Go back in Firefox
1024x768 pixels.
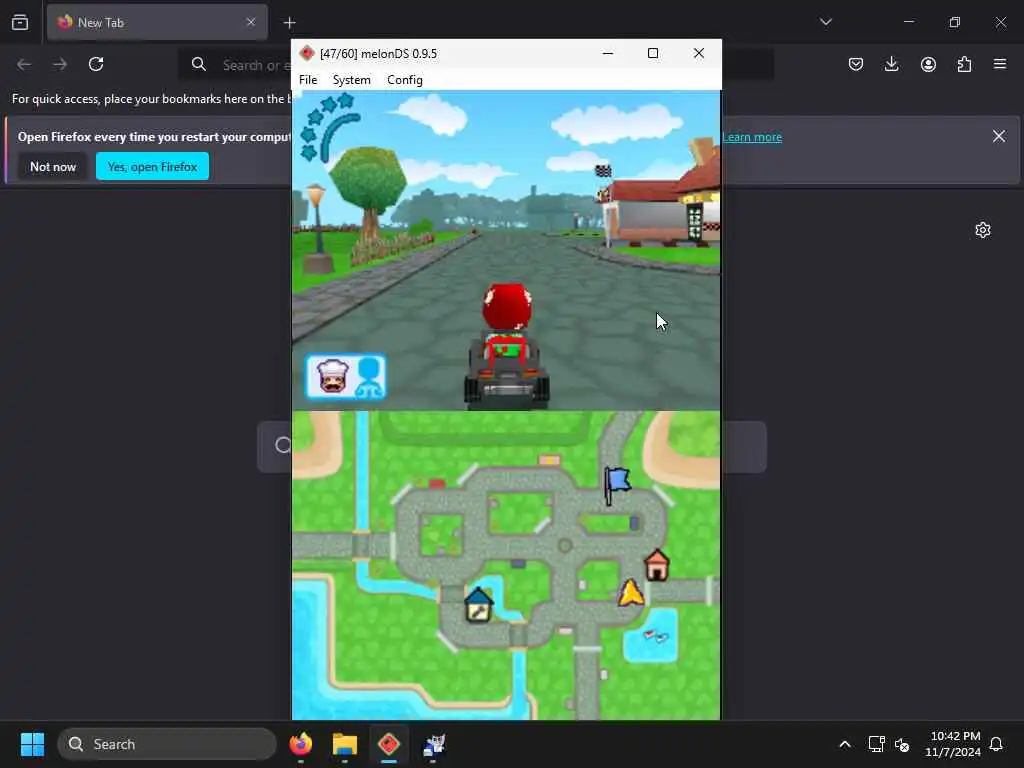coord(24,64)
